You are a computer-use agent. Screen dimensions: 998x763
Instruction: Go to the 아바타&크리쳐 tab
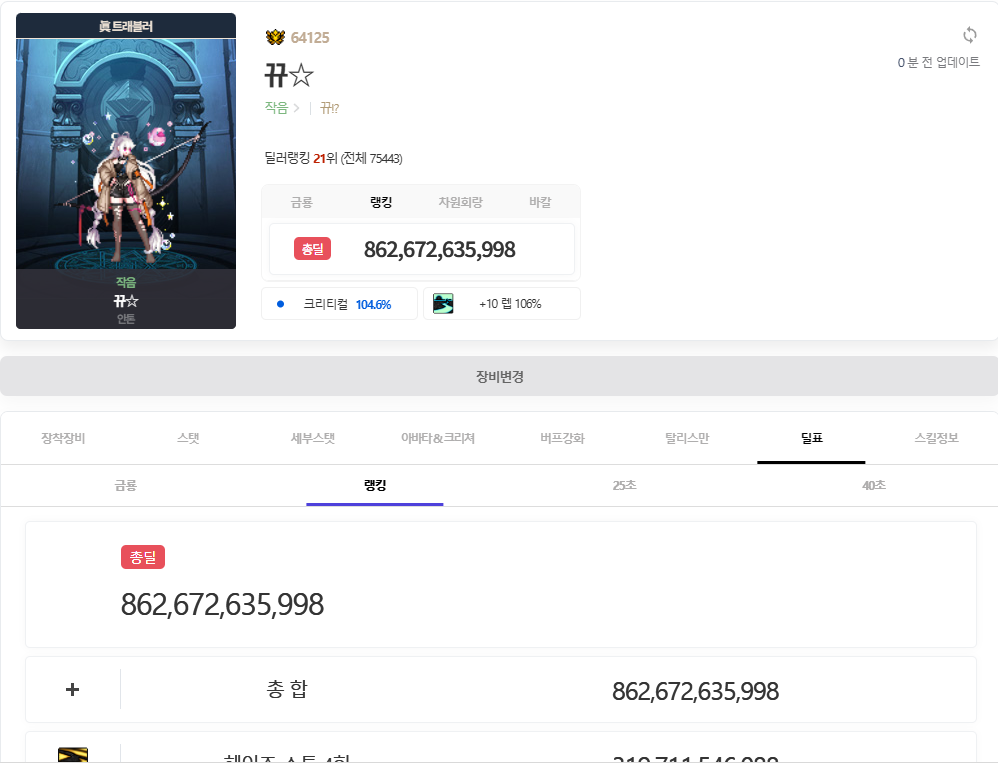coord(437,438)
